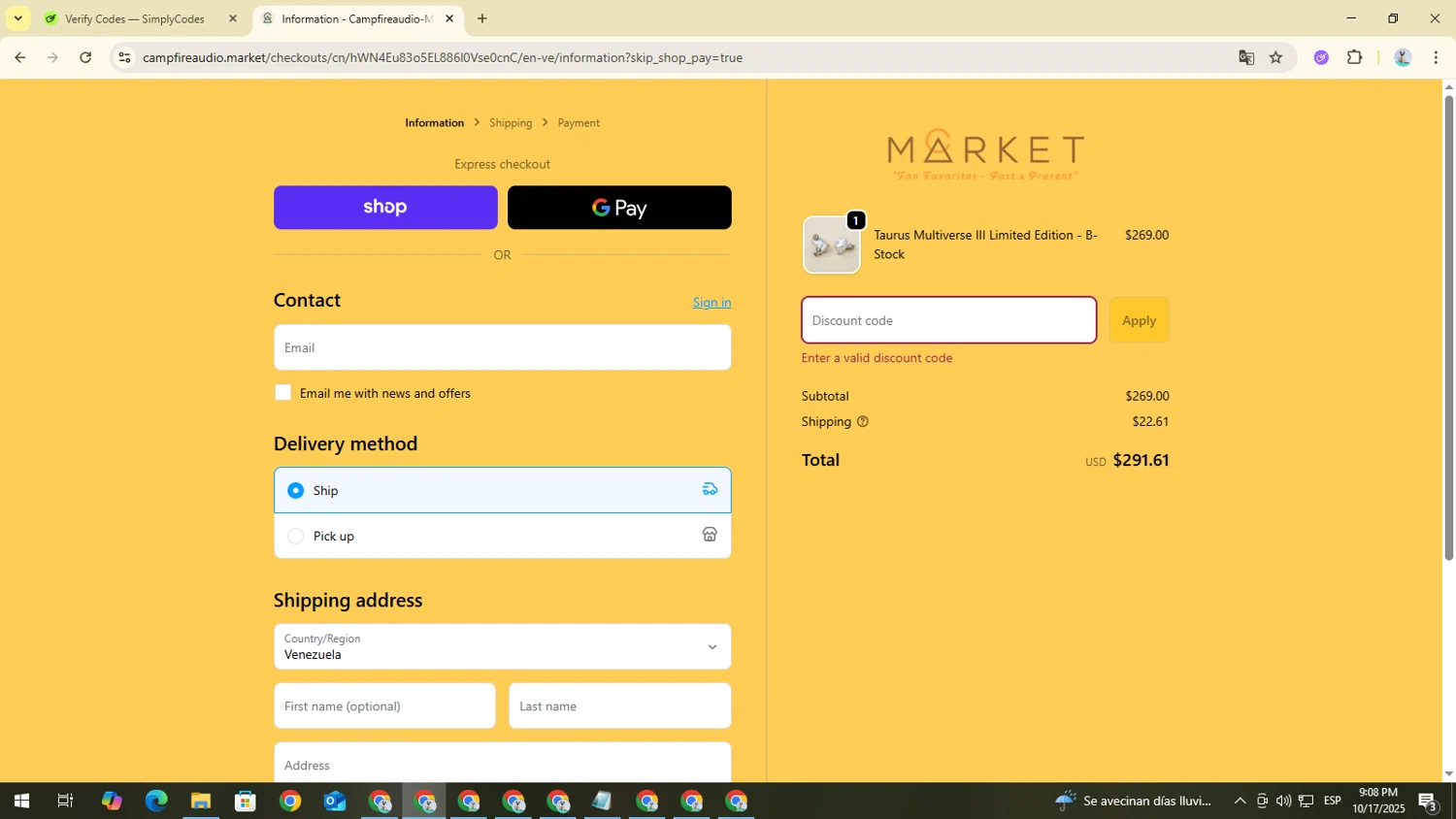Image resolution: width=1456 pixels, height=819 pixels.
Task: Click the Chrome address bar URL
Action: (442, 57)
